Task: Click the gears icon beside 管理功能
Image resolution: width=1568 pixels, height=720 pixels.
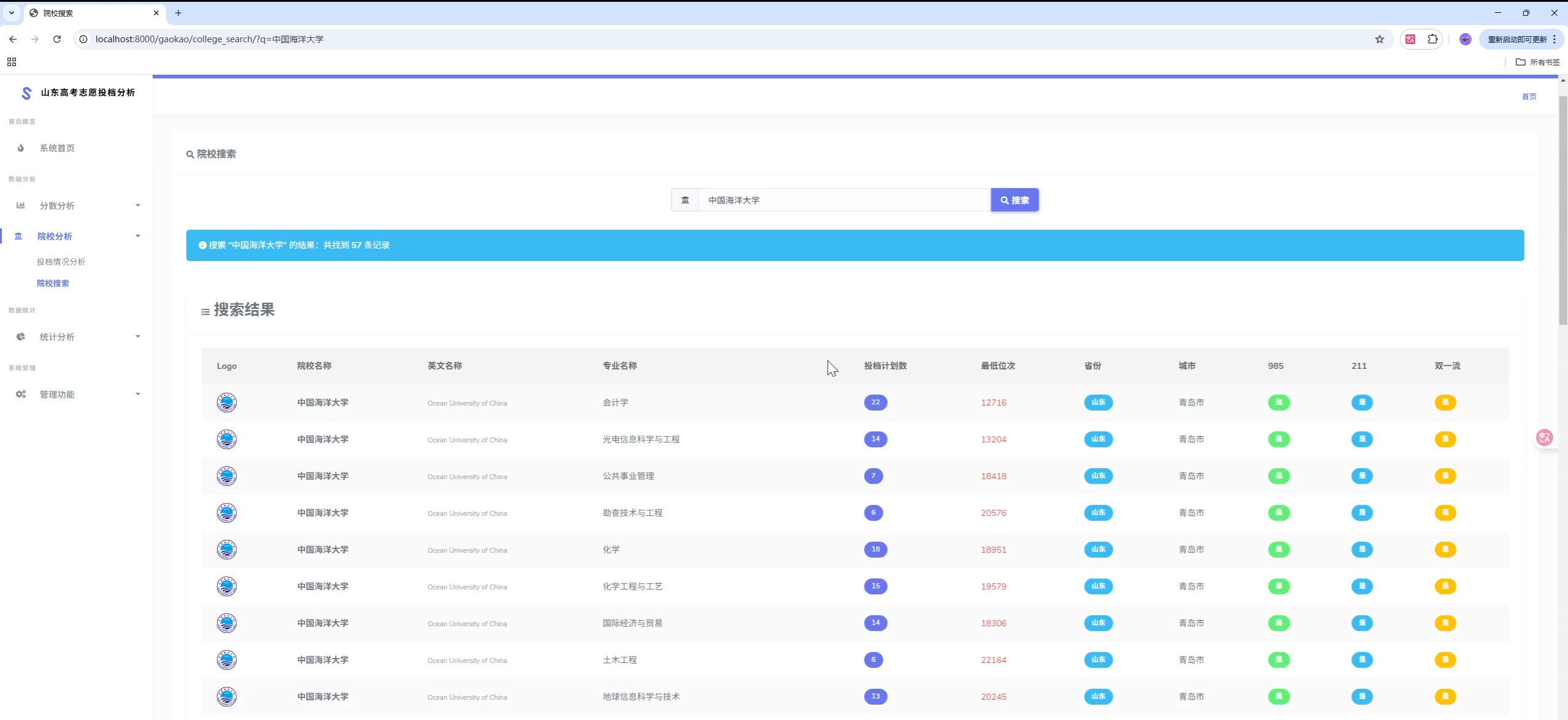Action: tap(21, 394)
